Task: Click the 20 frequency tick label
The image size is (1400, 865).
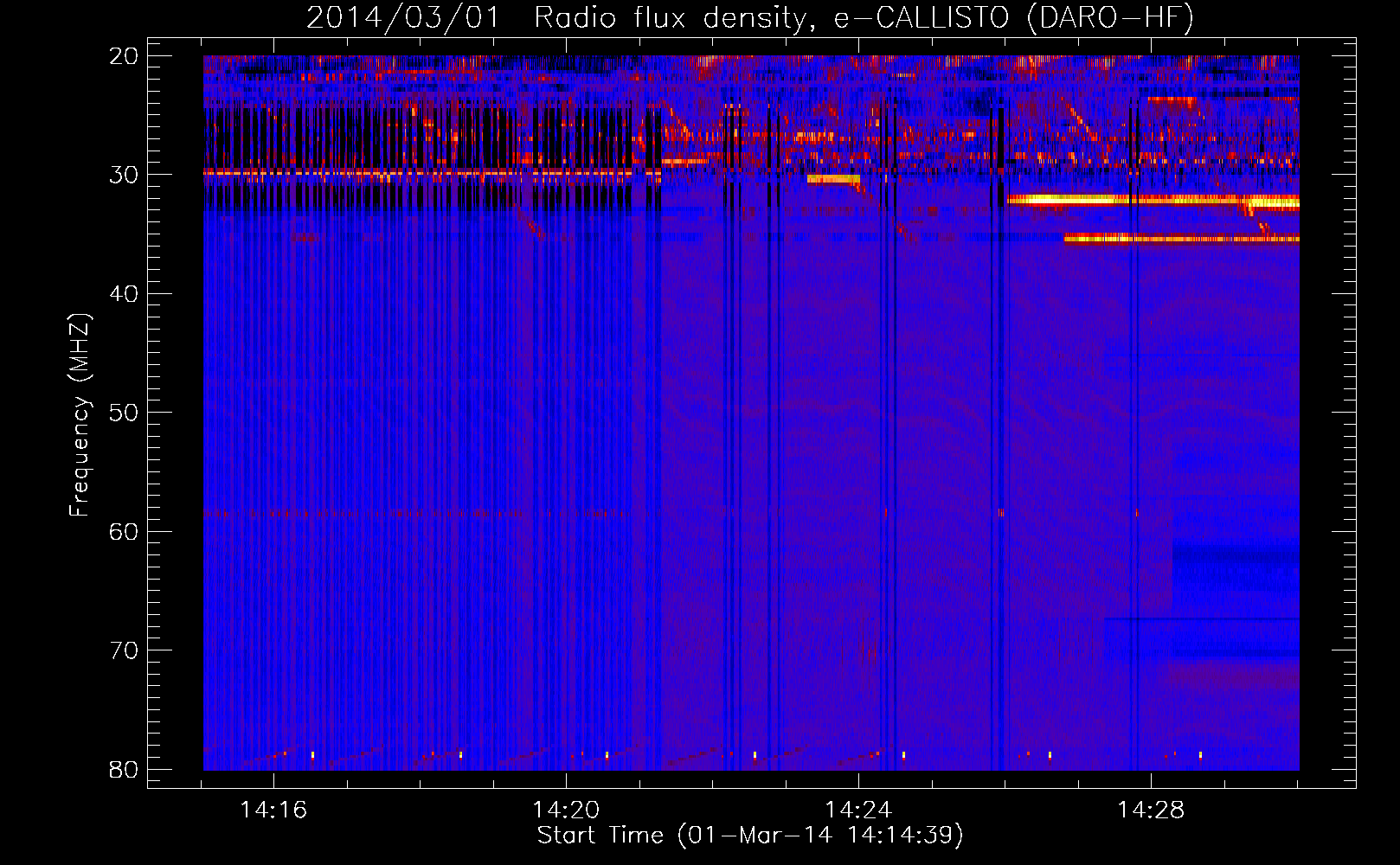Action: (124, 56)
